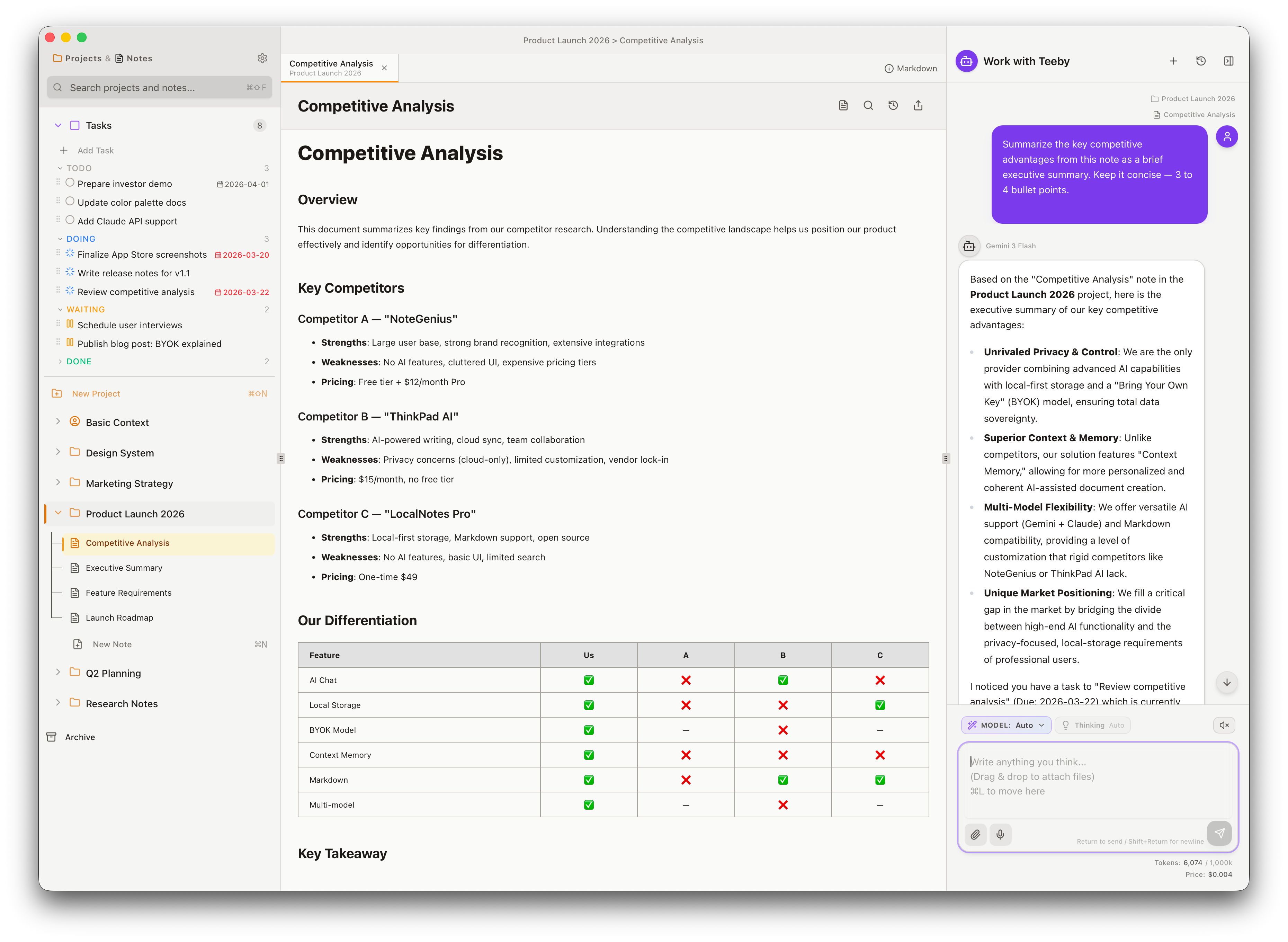This screenshot has height=942, width=1288.
Task: Click the Add Task link
Action: [x=96, y=151]
